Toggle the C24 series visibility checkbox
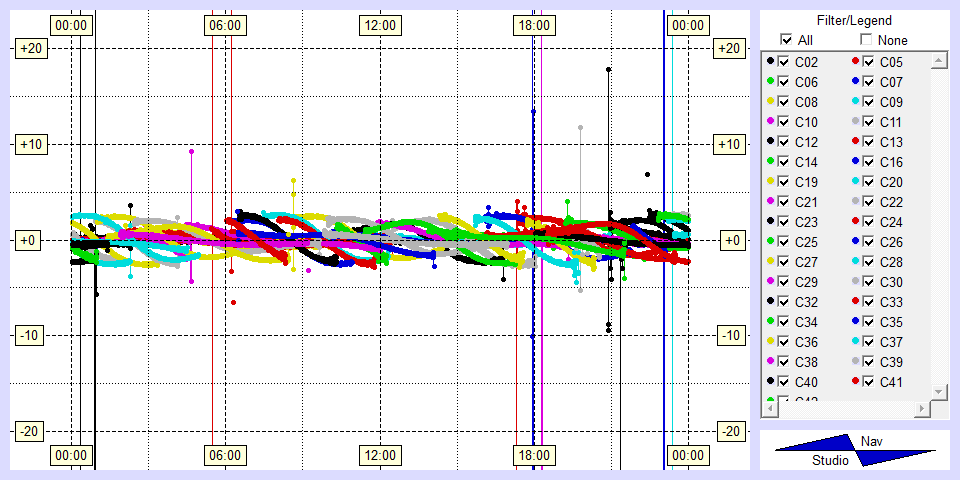This screenshot has width=960, height=480. (868, 222)
